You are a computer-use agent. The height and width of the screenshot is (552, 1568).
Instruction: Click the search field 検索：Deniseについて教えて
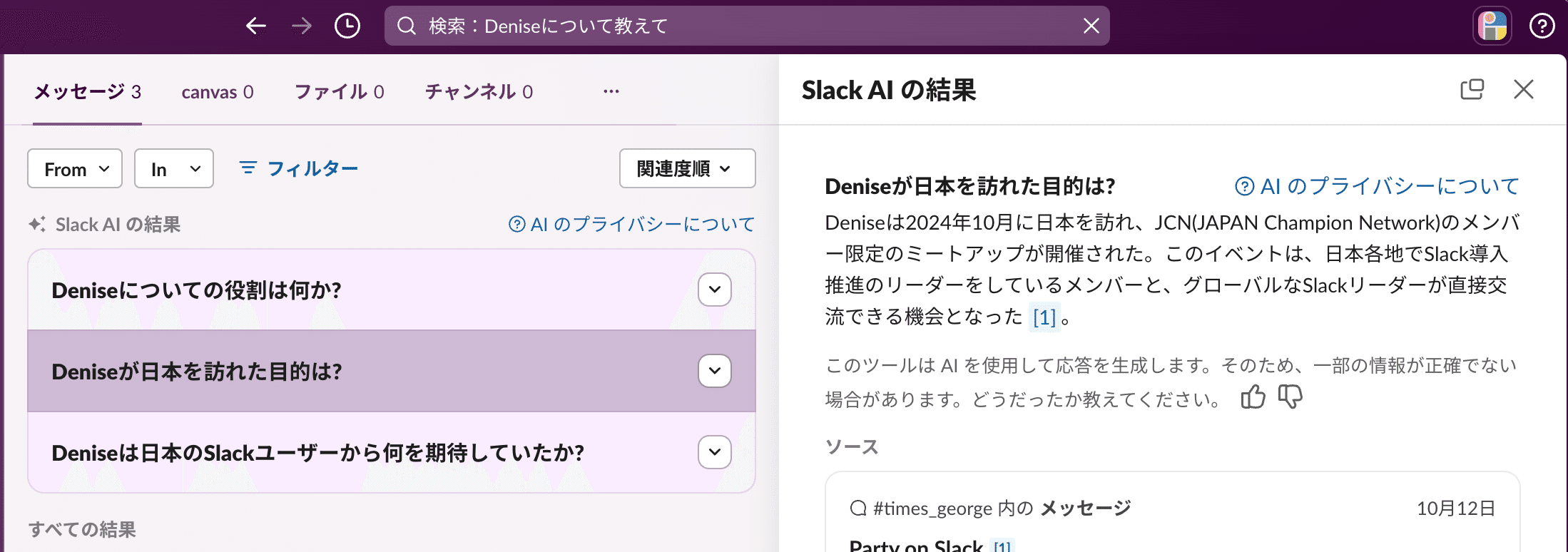(x=747, y=26)
